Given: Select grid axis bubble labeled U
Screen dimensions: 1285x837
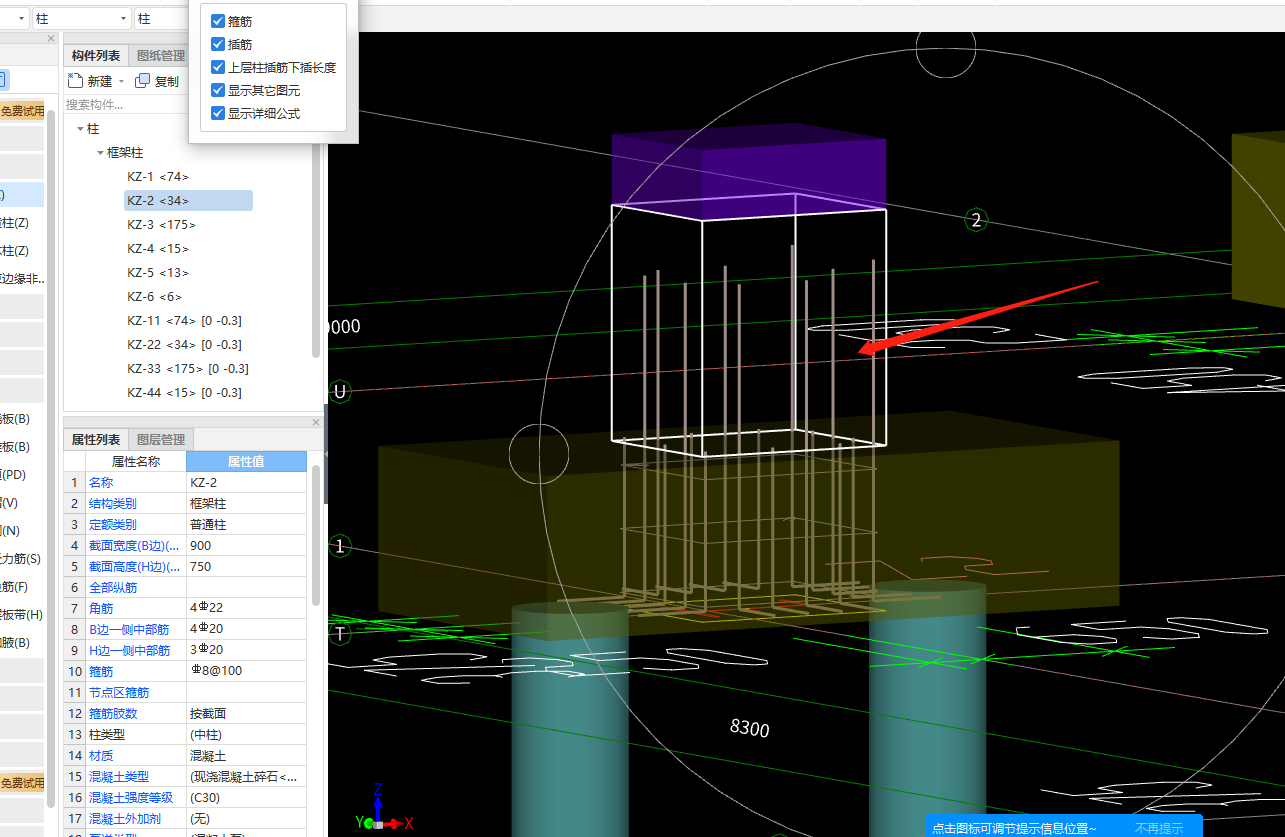Looking at the screenshot, I should pyautogui.click(x=340, y=391).
